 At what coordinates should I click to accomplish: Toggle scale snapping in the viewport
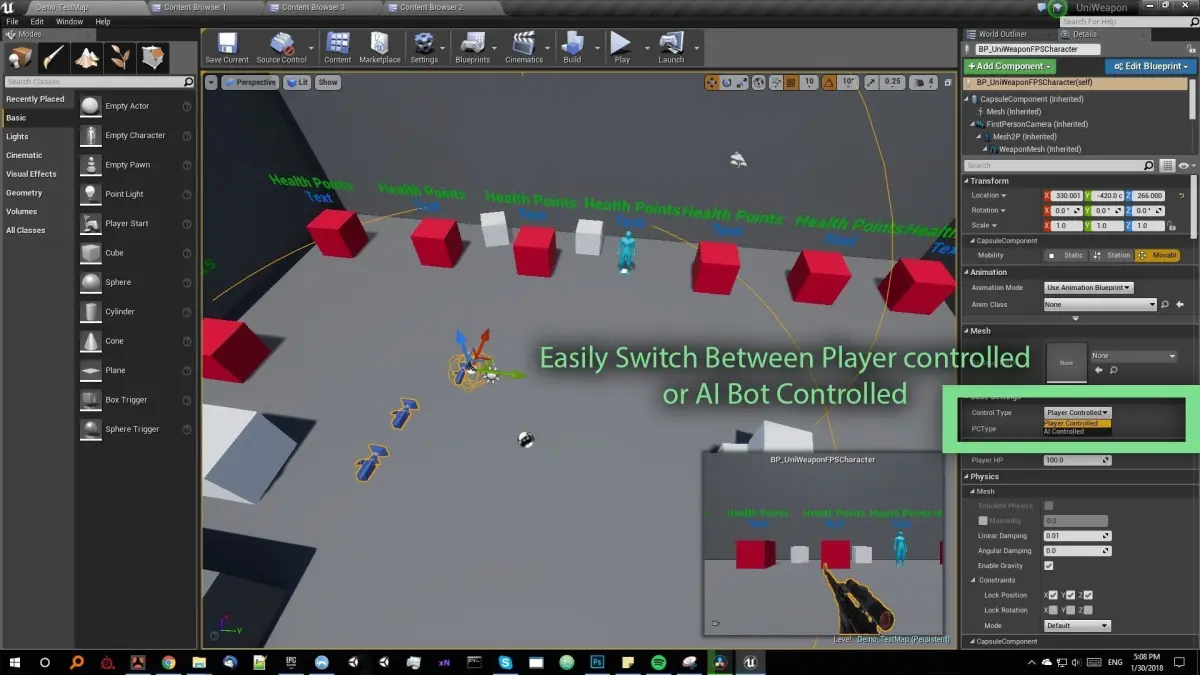(x=872, y=82)
